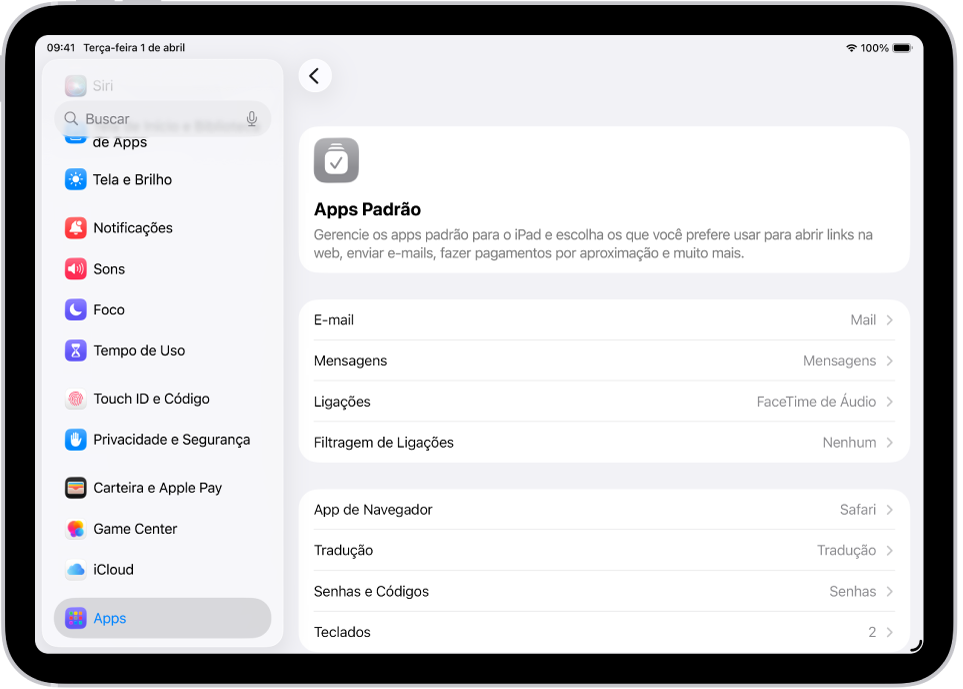
Task: Open Senhas e Códigos settings
Action: pyautogui.click(x=600, y=591)
